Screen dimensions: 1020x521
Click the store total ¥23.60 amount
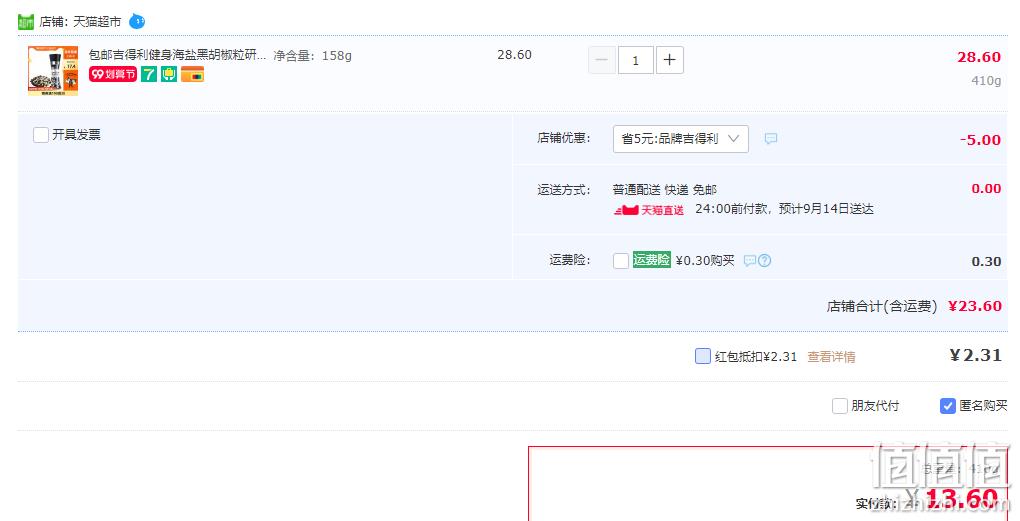pyautogui.click(x=974, y=306)
